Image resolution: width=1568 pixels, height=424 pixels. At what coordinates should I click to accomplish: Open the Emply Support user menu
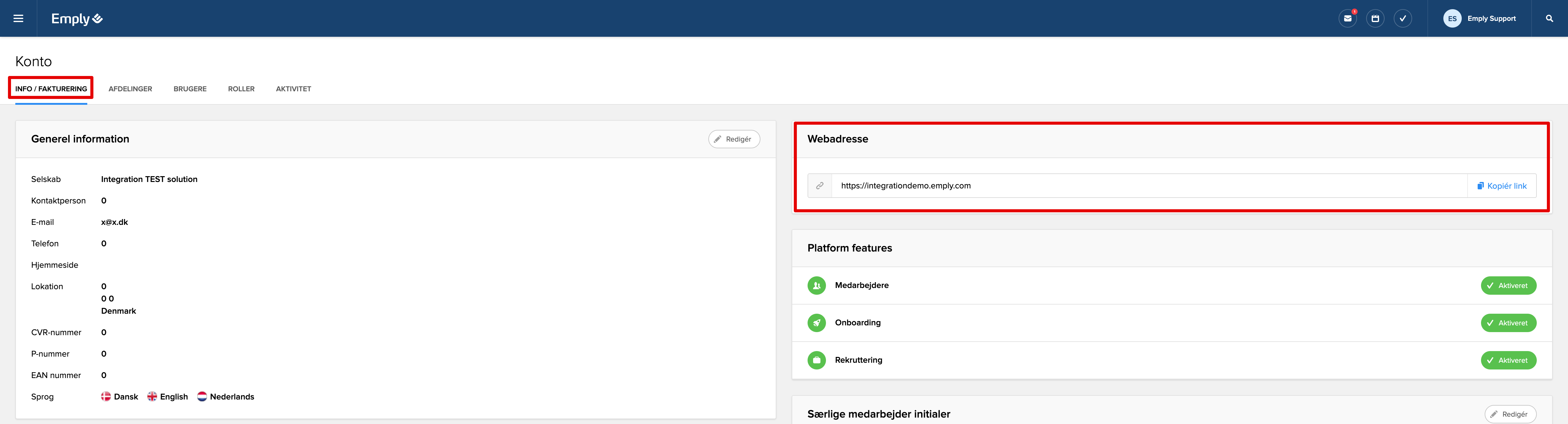[x=1491, y=18]
